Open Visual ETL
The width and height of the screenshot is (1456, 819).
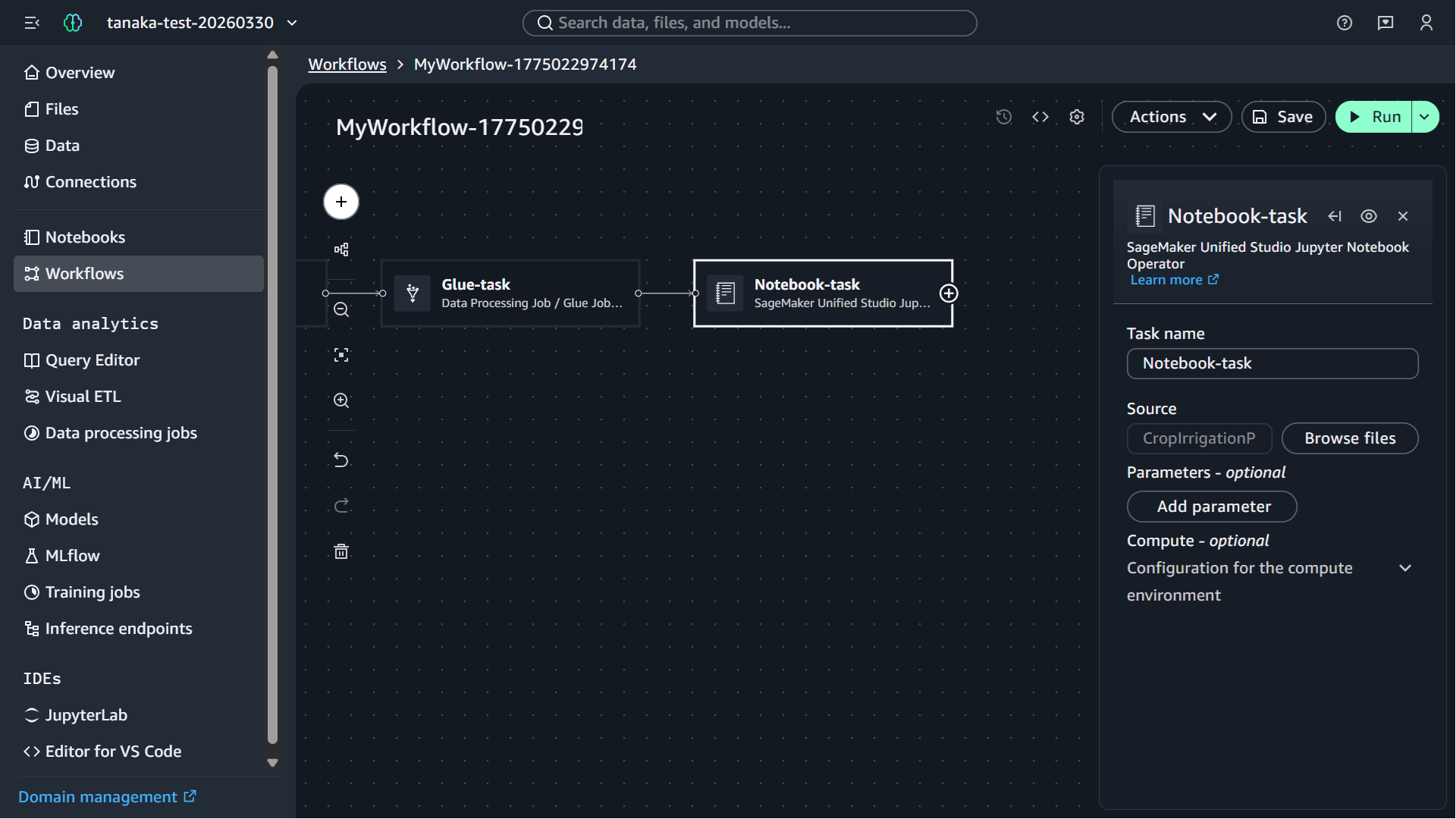(x=139, y=397)
